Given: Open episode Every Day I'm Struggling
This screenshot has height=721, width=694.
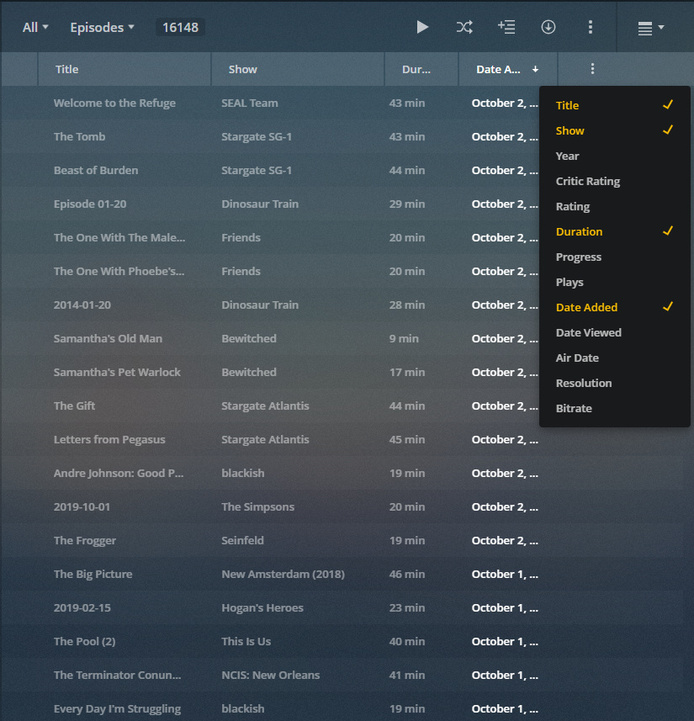Looking at the screenshot, I should click(117, 709).
